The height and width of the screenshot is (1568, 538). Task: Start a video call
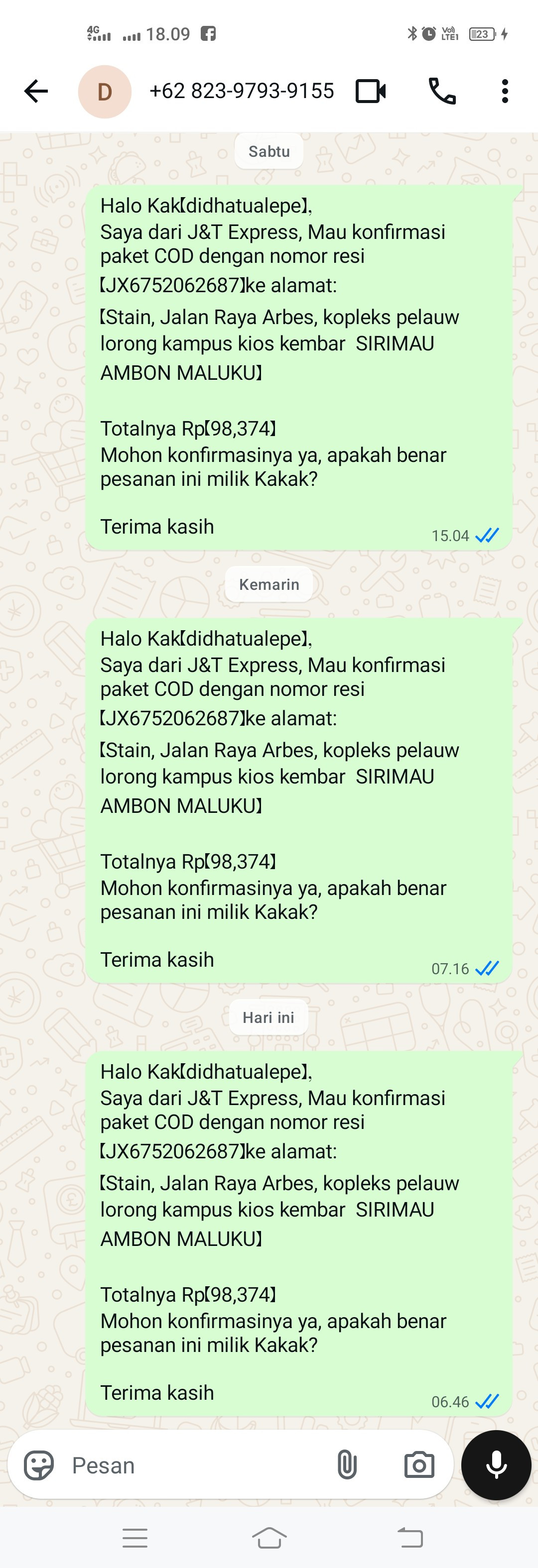(x=371, y=91)
